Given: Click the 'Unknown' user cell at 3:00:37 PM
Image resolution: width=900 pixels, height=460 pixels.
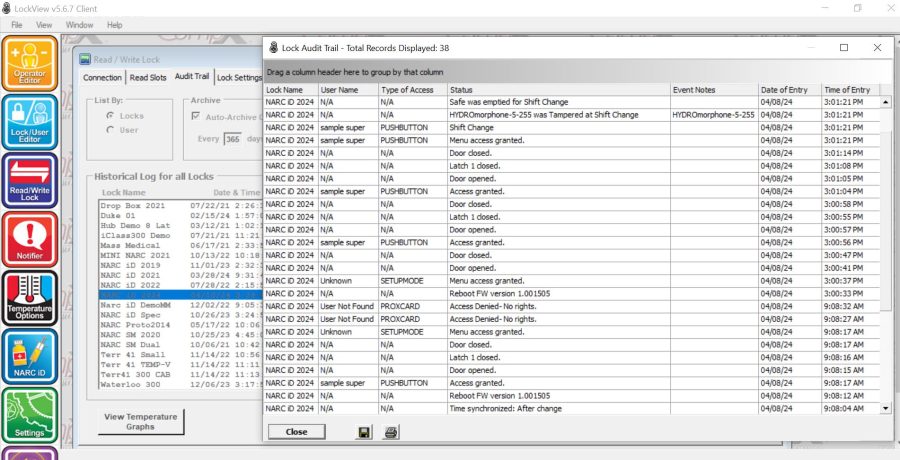Looking at the screenshot, I should (348, 281).
